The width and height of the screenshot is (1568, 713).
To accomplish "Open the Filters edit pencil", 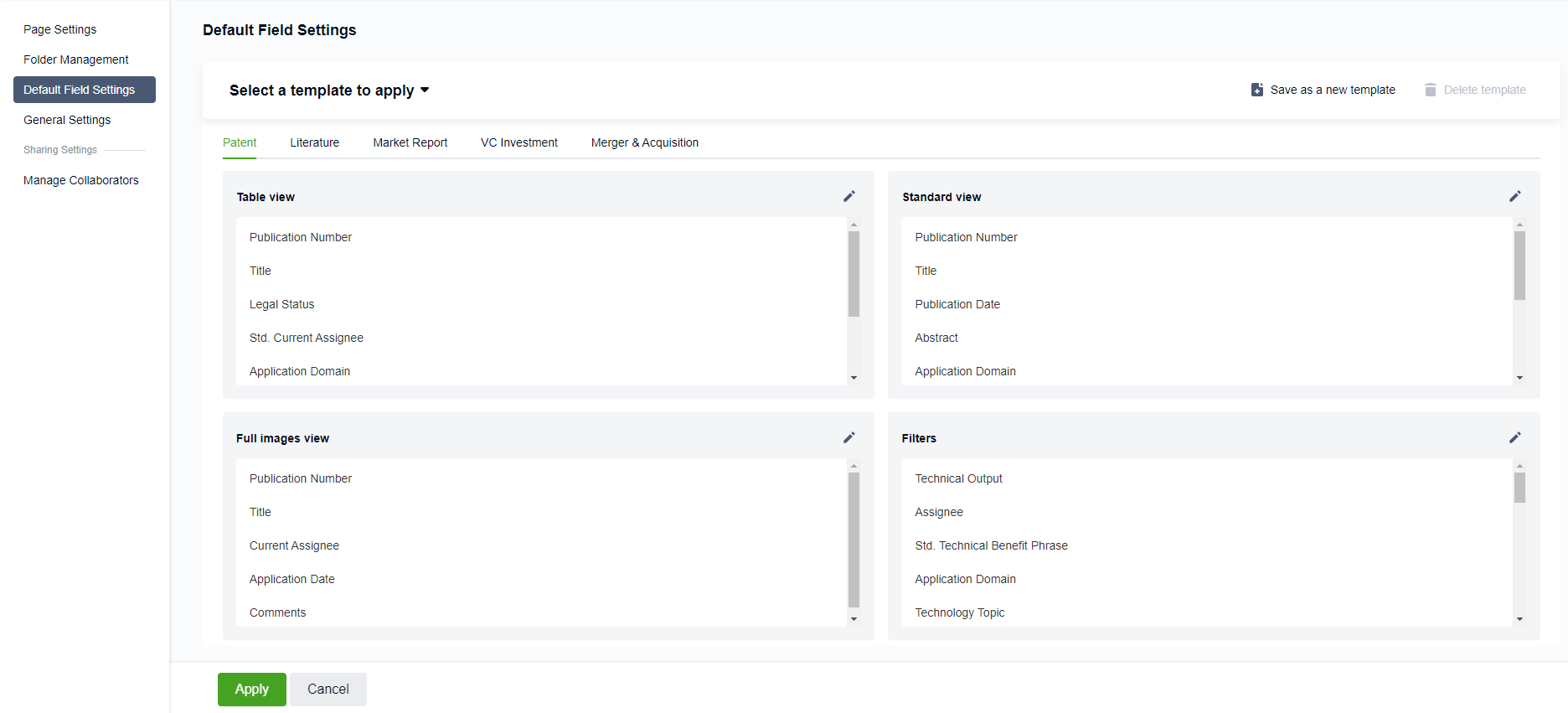I will click(1514, 437).
